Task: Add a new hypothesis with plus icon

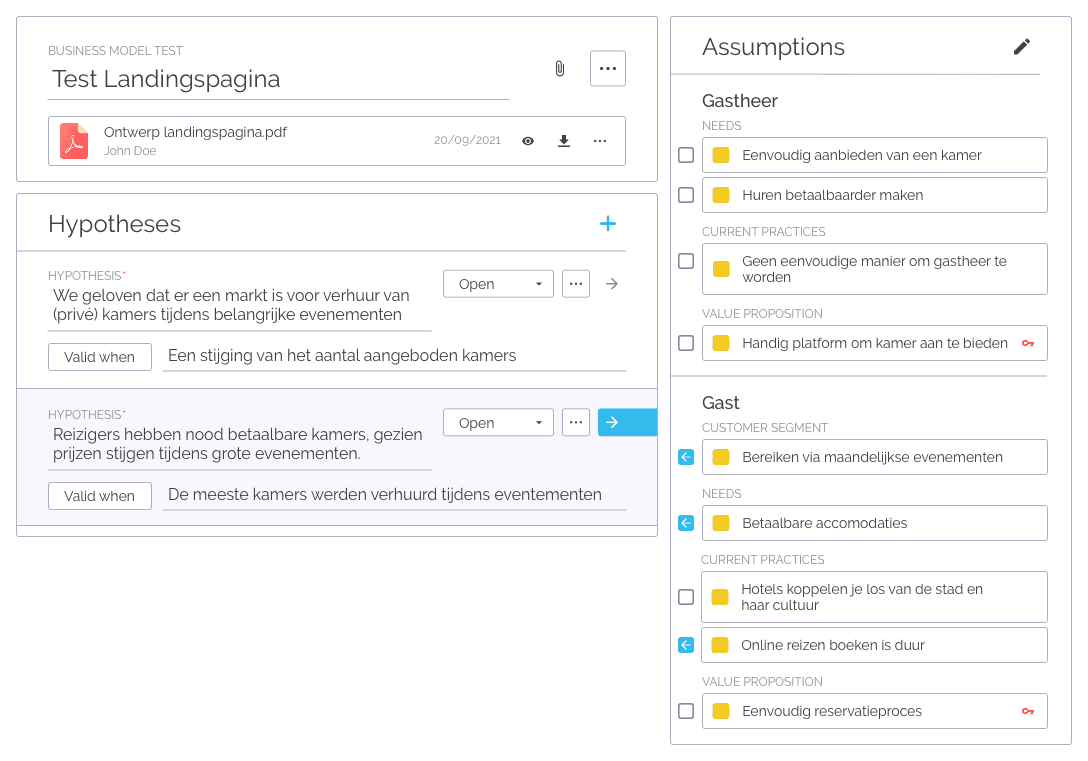Action: coord(608,223)
